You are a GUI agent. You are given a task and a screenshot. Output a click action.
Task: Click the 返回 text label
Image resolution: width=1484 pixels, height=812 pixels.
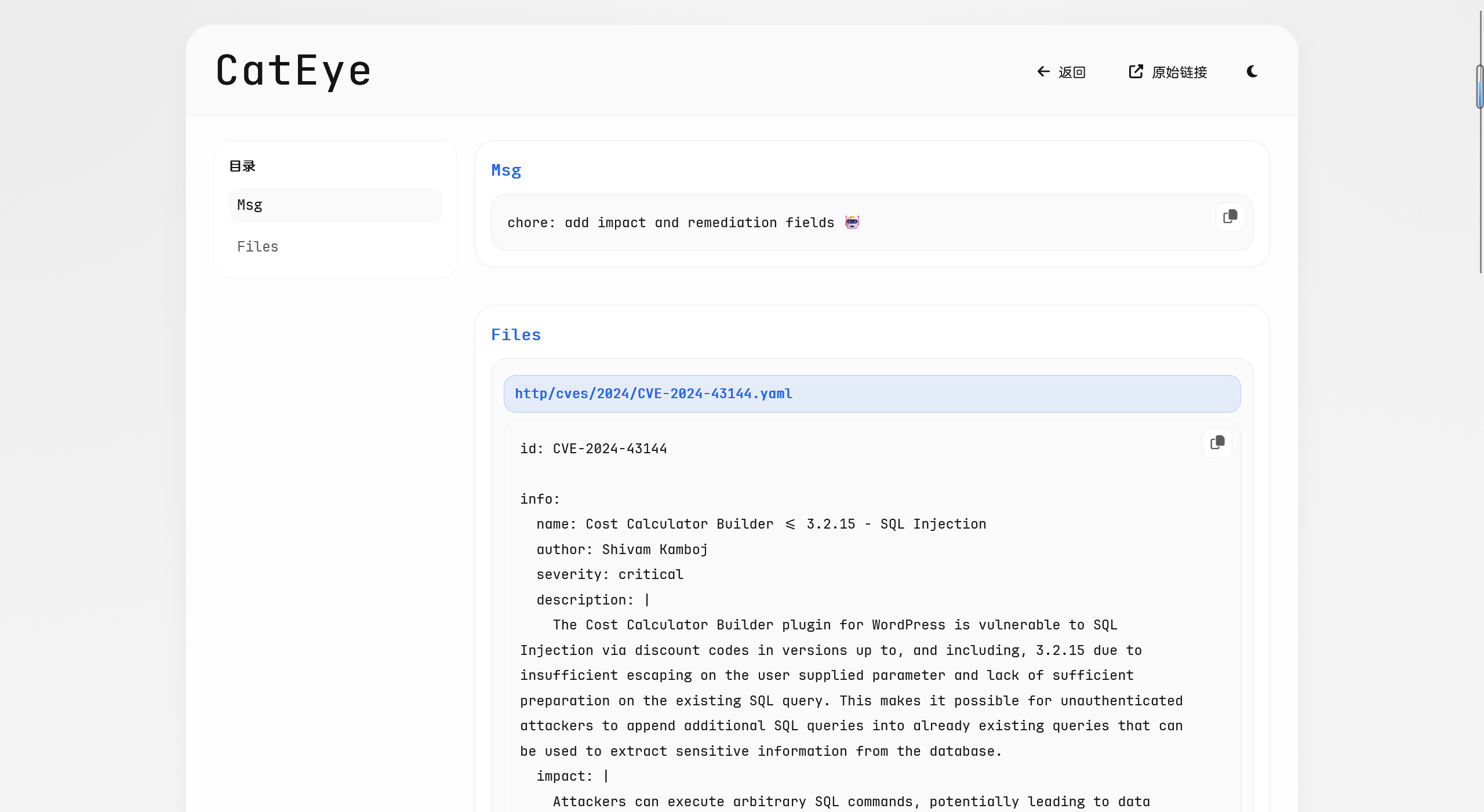tap(1072, 72)
